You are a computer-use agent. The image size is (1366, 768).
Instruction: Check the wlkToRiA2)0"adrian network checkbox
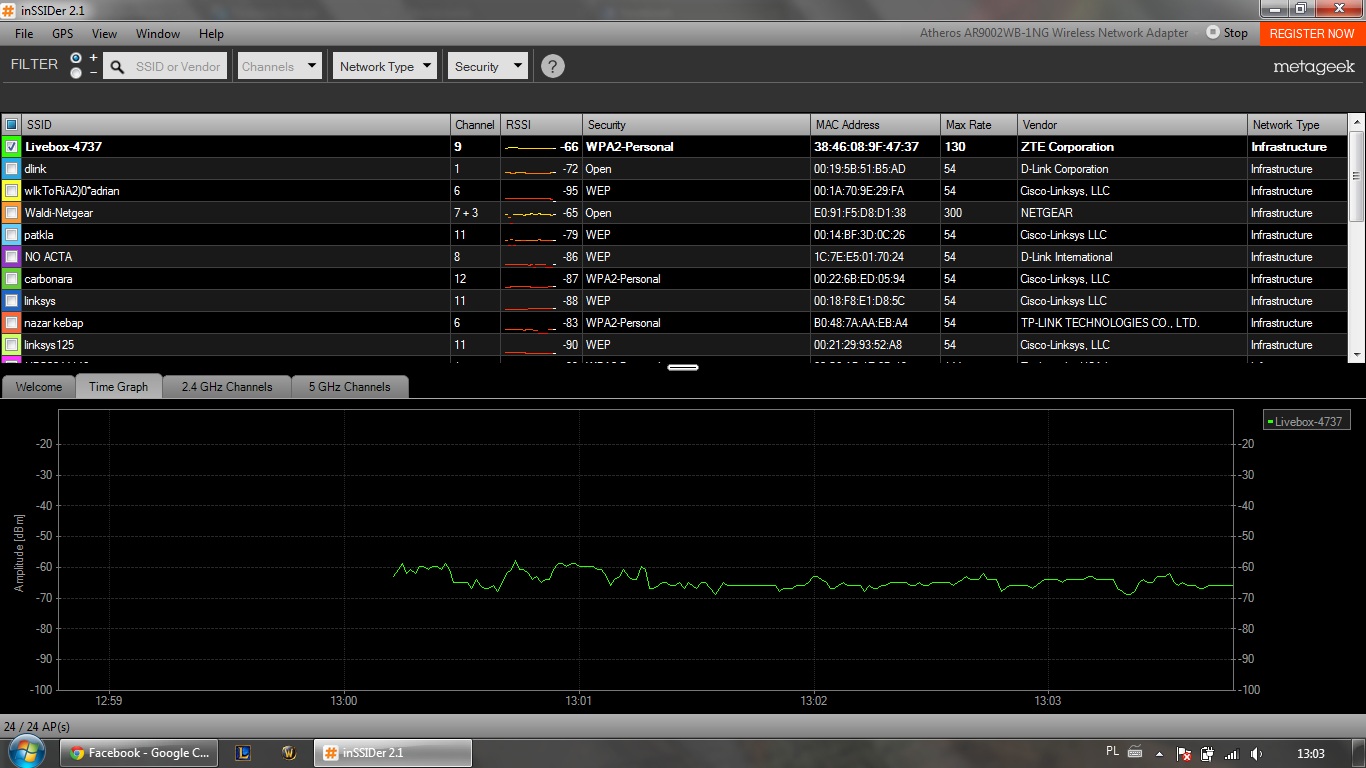11,191
